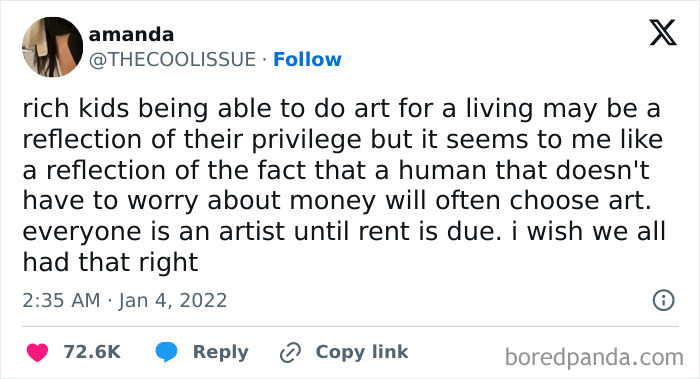The width and height of the screenshot is (700, 379).
Task: Follow the account via Follow link
Action: pos(307,59)
